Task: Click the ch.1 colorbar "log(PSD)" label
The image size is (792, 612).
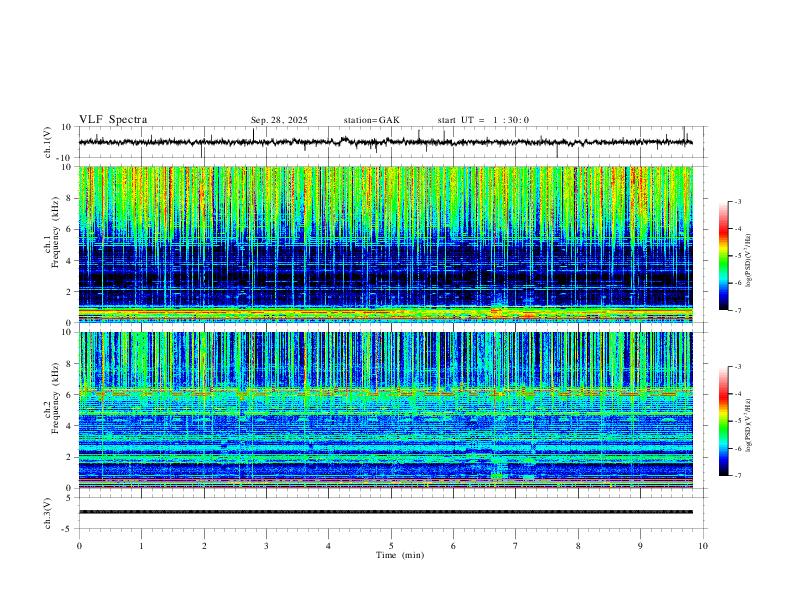Action: [749, 260]
